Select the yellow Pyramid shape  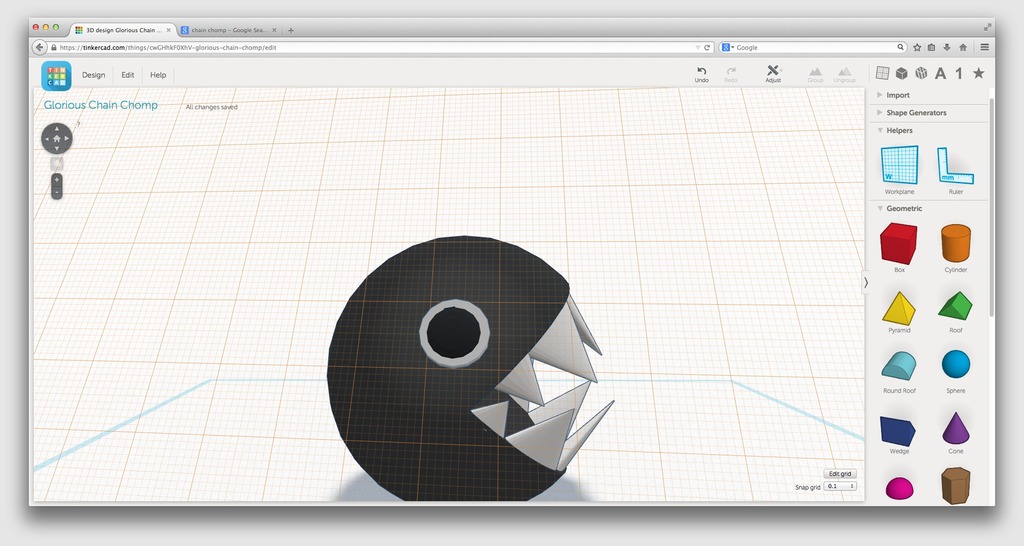pyautogui.click(x=899, y=308)
